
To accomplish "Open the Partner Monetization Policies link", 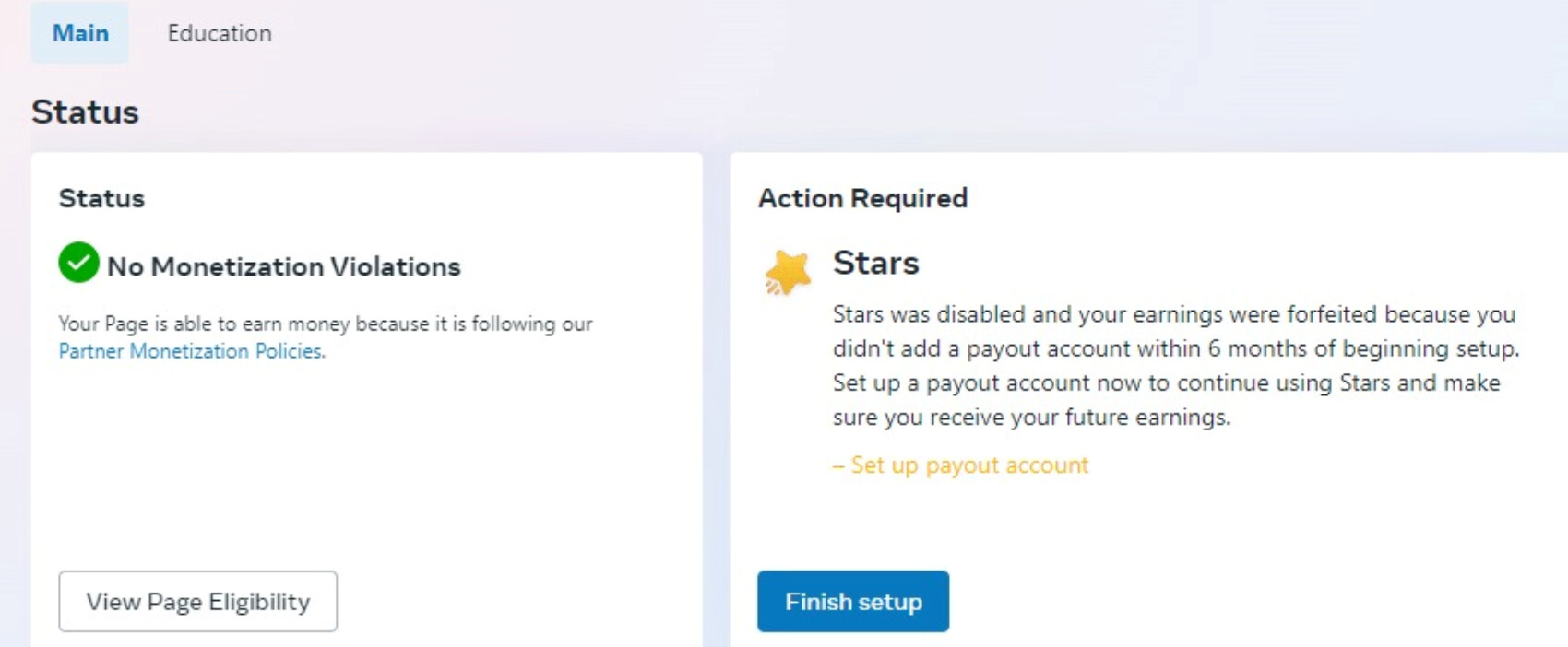I will pyautogui.click(x=192, y=351).
